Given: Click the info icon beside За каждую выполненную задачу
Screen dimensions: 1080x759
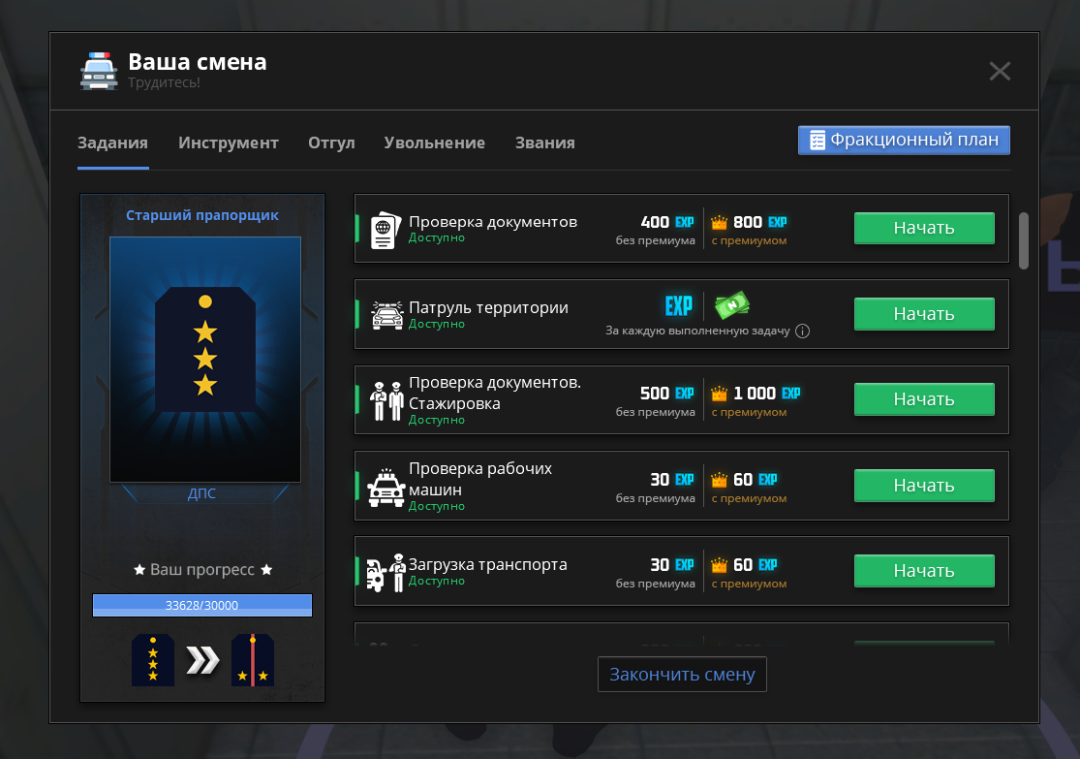Looking at the screenshot, I should click(x=802, y=331).
